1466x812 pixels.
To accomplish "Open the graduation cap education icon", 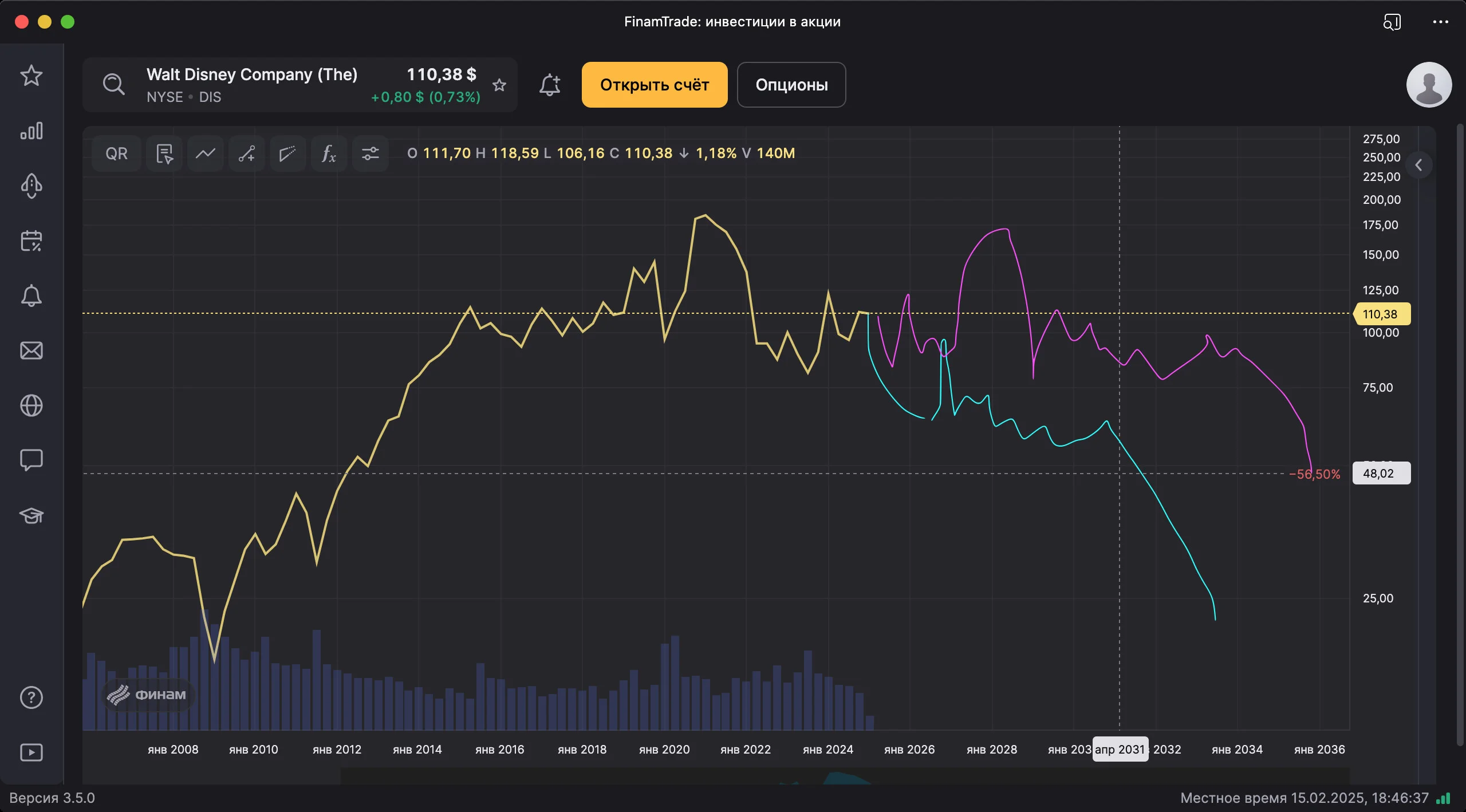I will point(31,515).
